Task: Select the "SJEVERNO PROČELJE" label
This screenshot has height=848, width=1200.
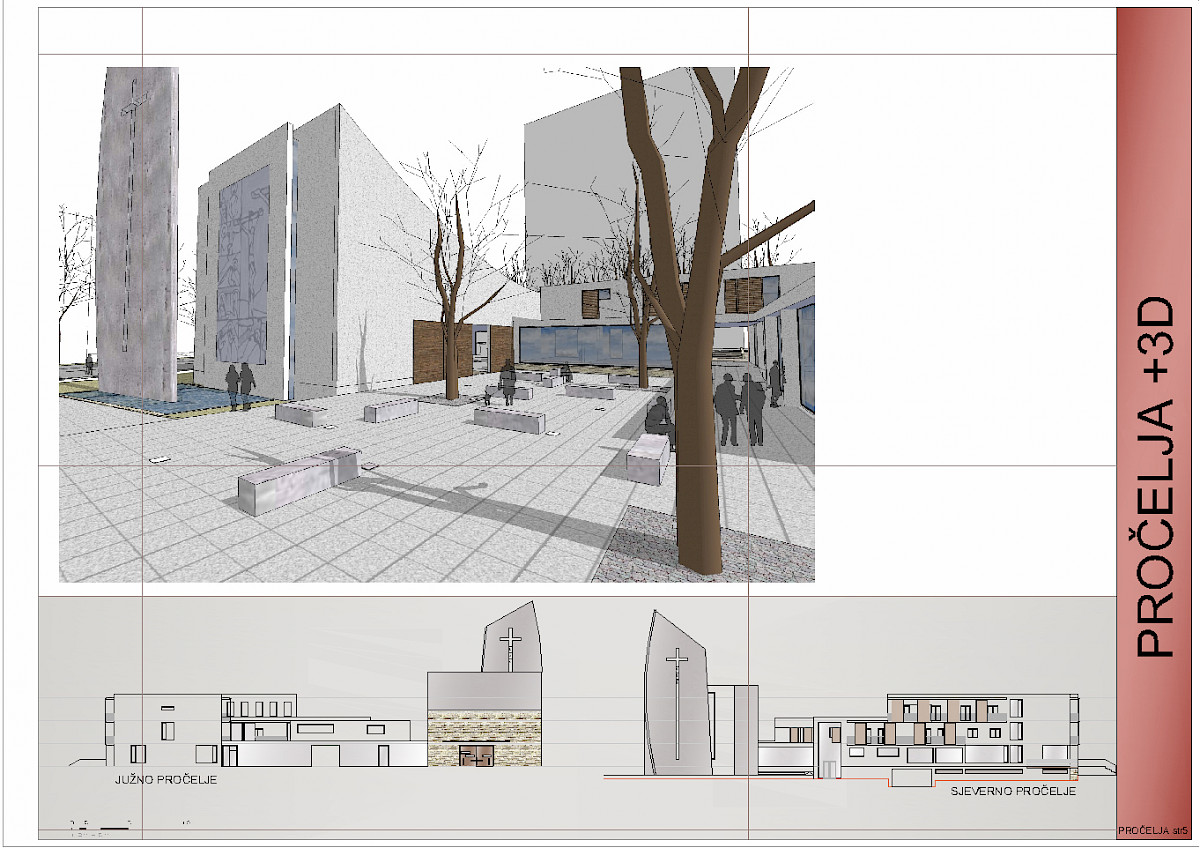Action: pos(1012,791)
